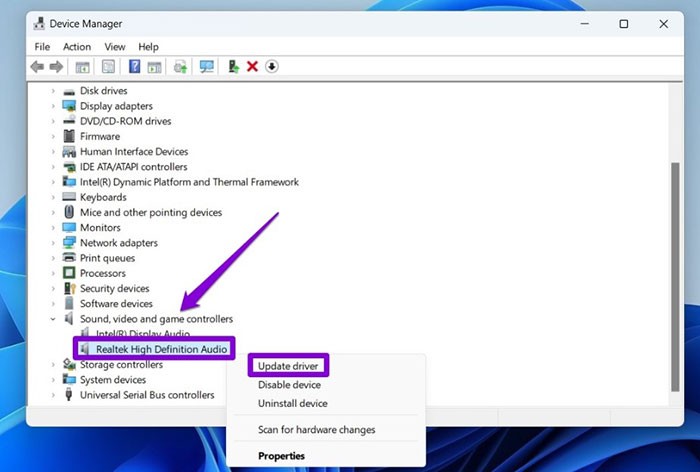The image size is (700, 472).
Task: Choose Update driver from context menu
Action: 288,367
